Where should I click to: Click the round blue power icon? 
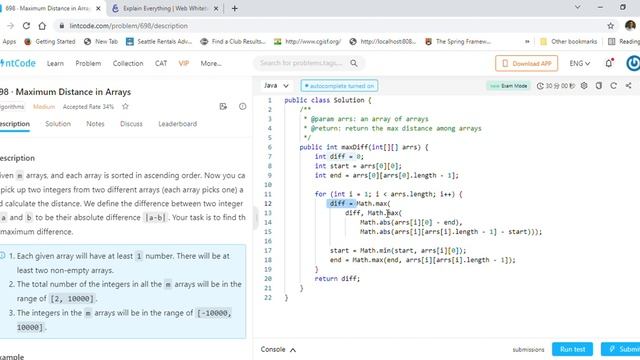point(633,63)
